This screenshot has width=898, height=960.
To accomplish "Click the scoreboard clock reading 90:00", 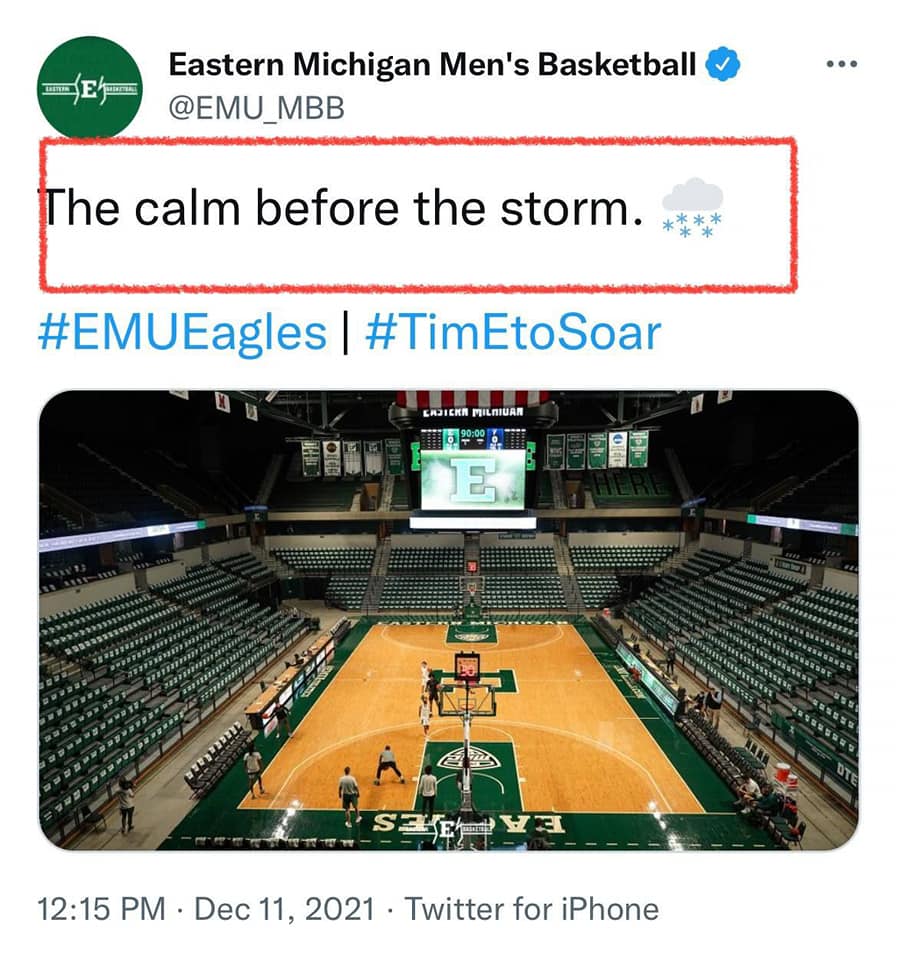I will (x=472, y=437).
